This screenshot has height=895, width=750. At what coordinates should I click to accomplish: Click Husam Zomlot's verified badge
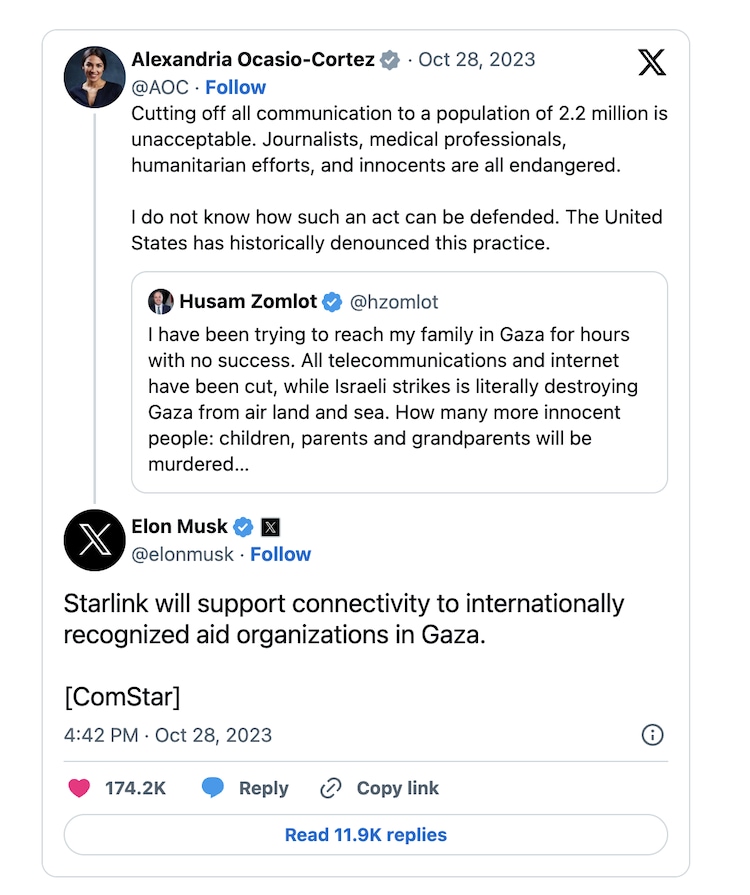pos(333,302)
